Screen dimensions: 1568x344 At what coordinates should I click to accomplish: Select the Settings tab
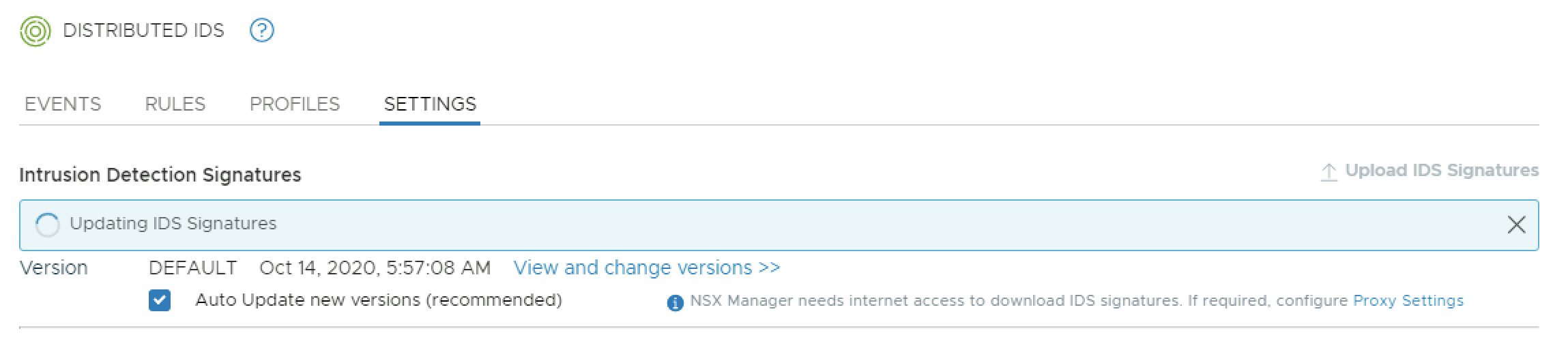[430, 104]
